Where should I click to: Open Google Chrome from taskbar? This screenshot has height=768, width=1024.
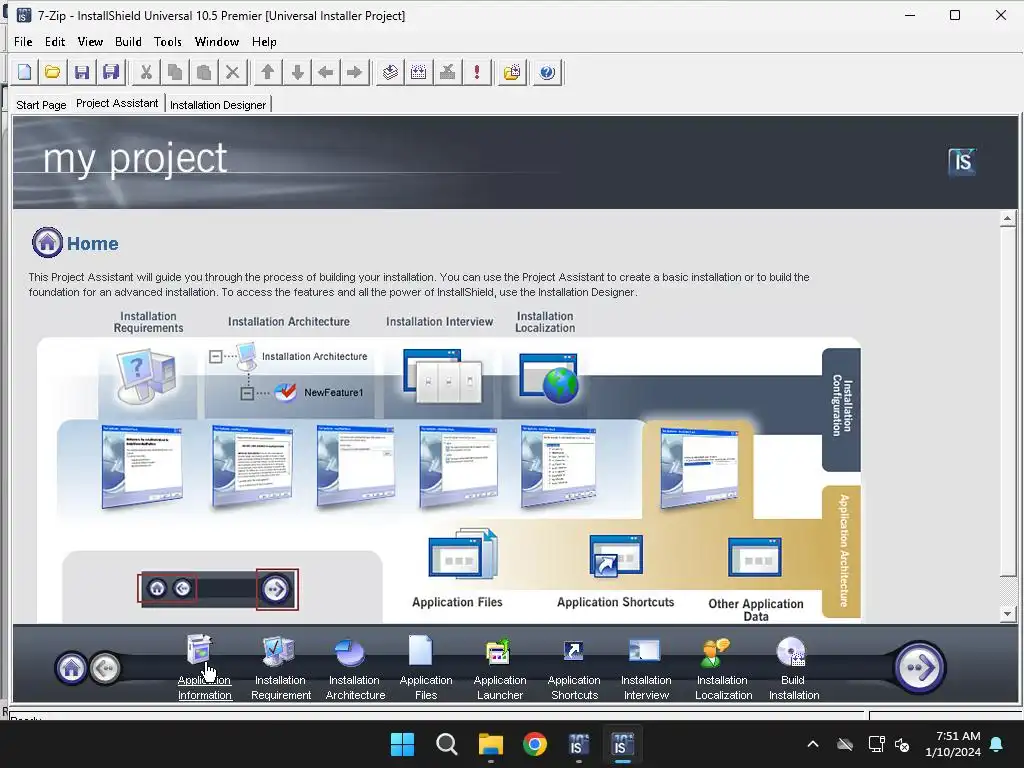click(x=534, y=744)
